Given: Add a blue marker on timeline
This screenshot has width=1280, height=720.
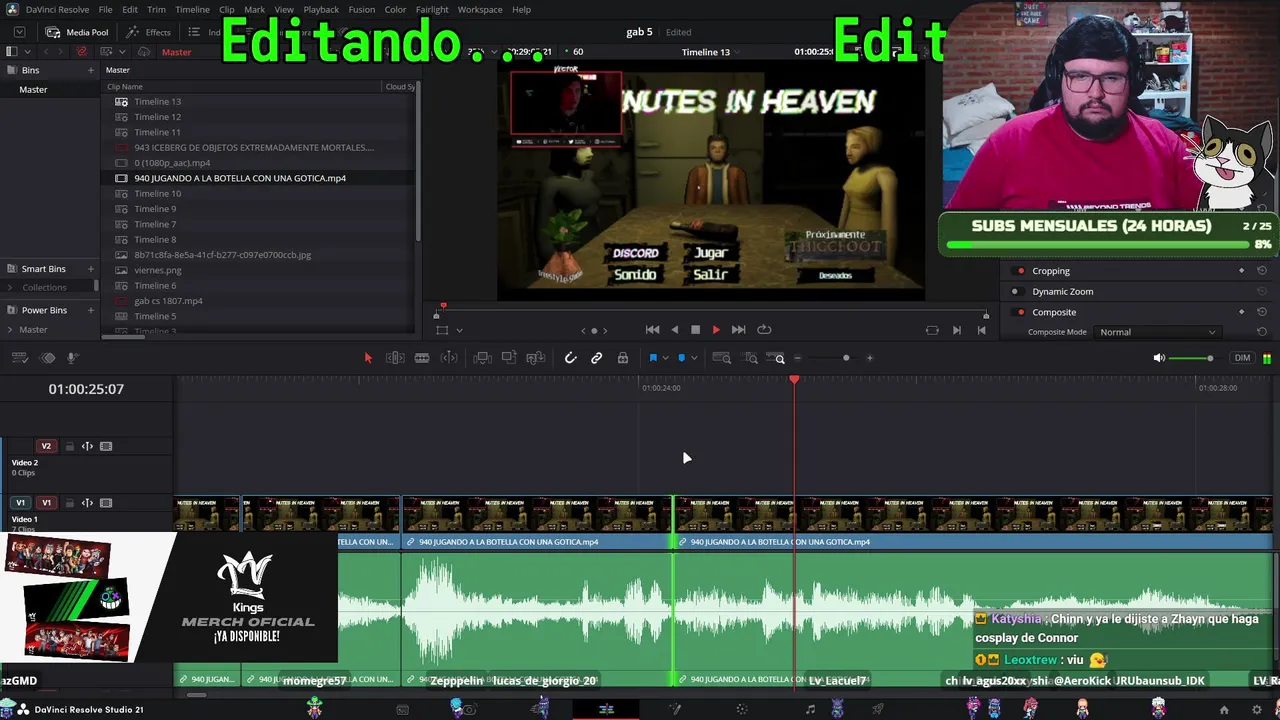Looking at the screenshot, I should click(682, 358).
